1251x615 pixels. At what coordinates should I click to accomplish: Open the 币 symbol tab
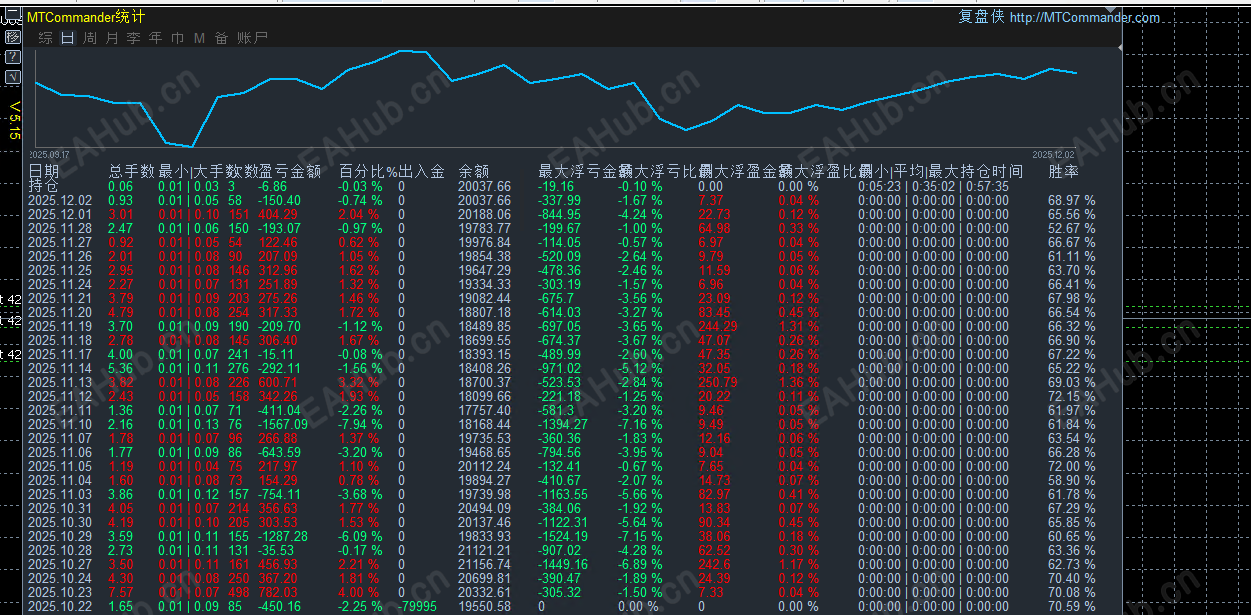pyautogui.click(x=177, y=38)
